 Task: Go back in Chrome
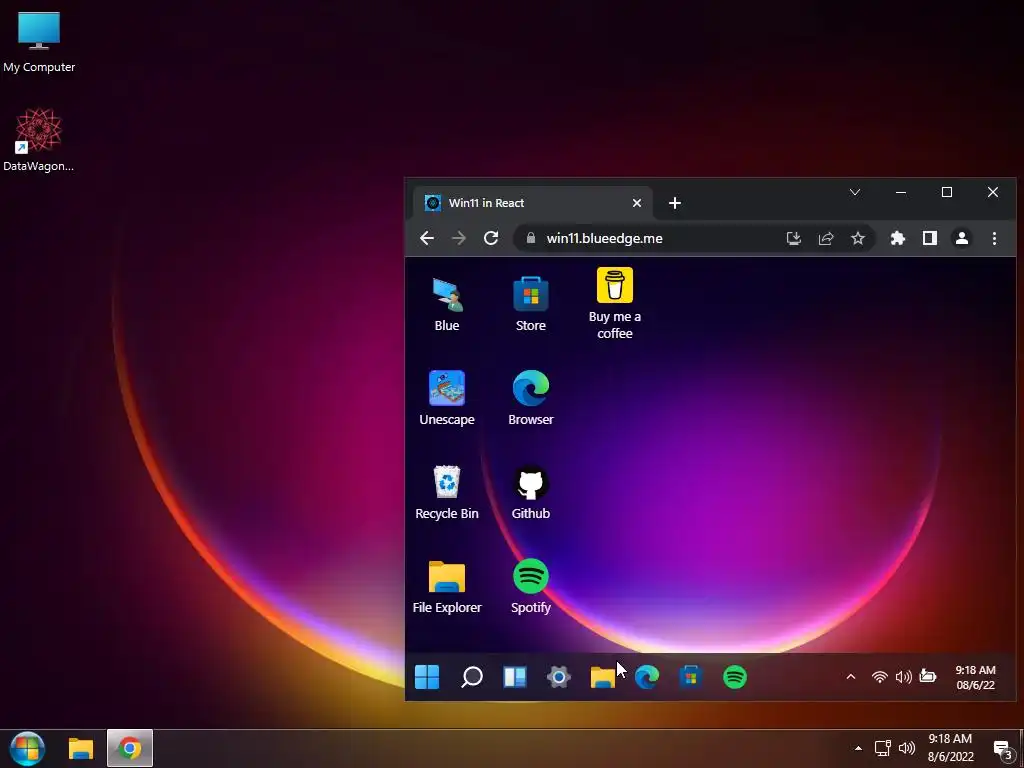click(427, 238)
